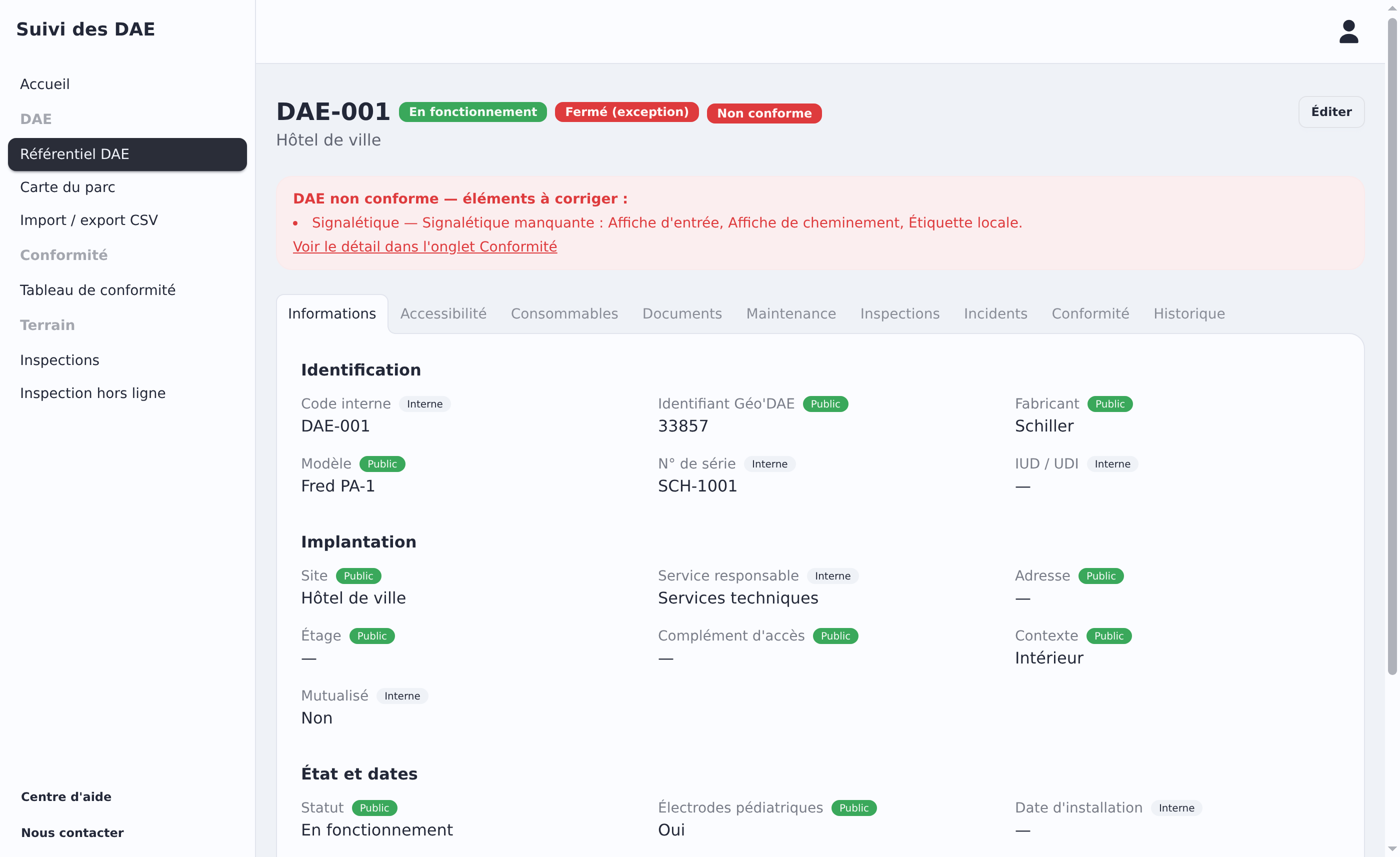This screenshot has height=857, width=1400.
Task: Open Référentiel DAE in the sidebar
Action: click(127, 154)
